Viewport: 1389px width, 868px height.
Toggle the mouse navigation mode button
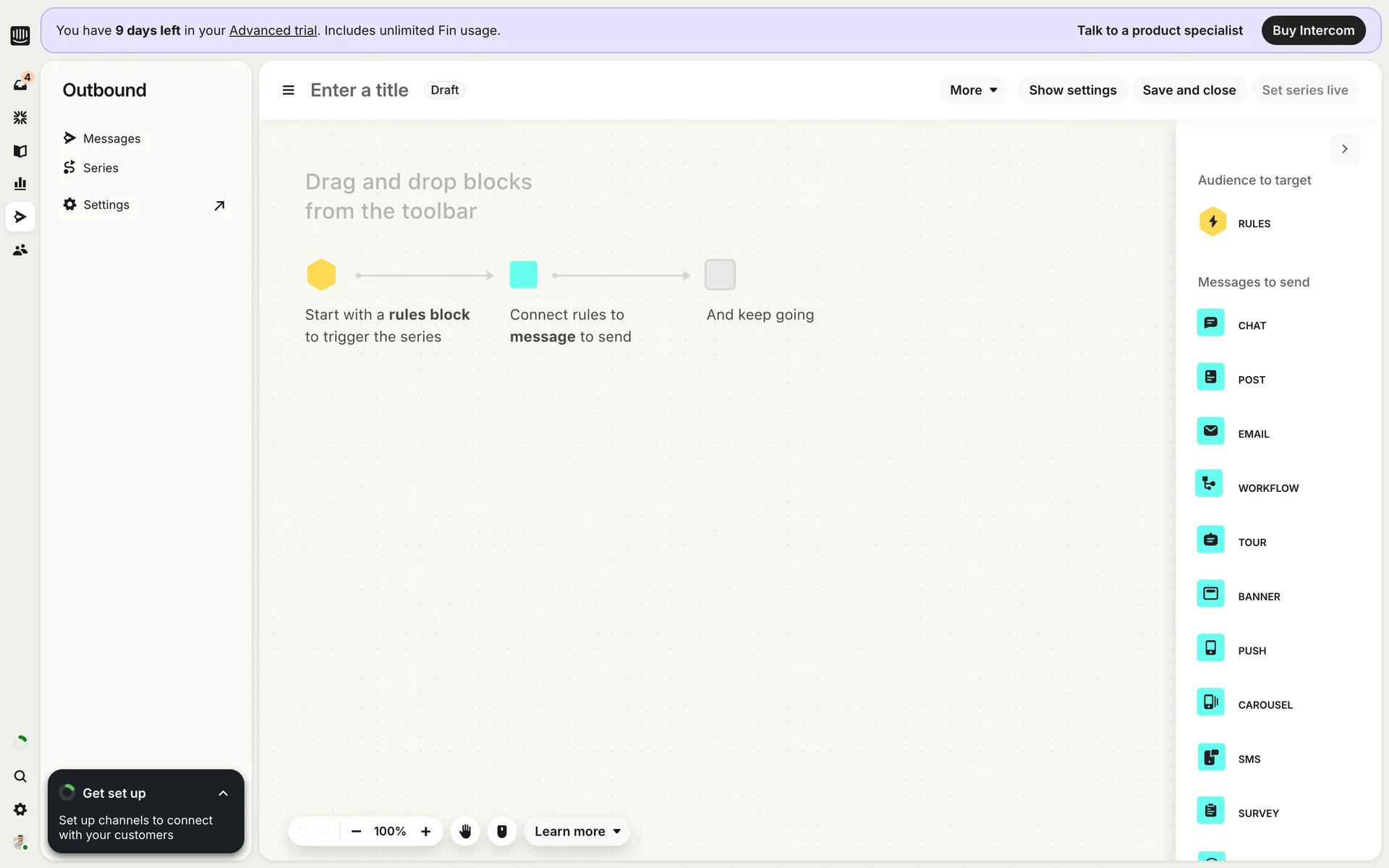501,831
